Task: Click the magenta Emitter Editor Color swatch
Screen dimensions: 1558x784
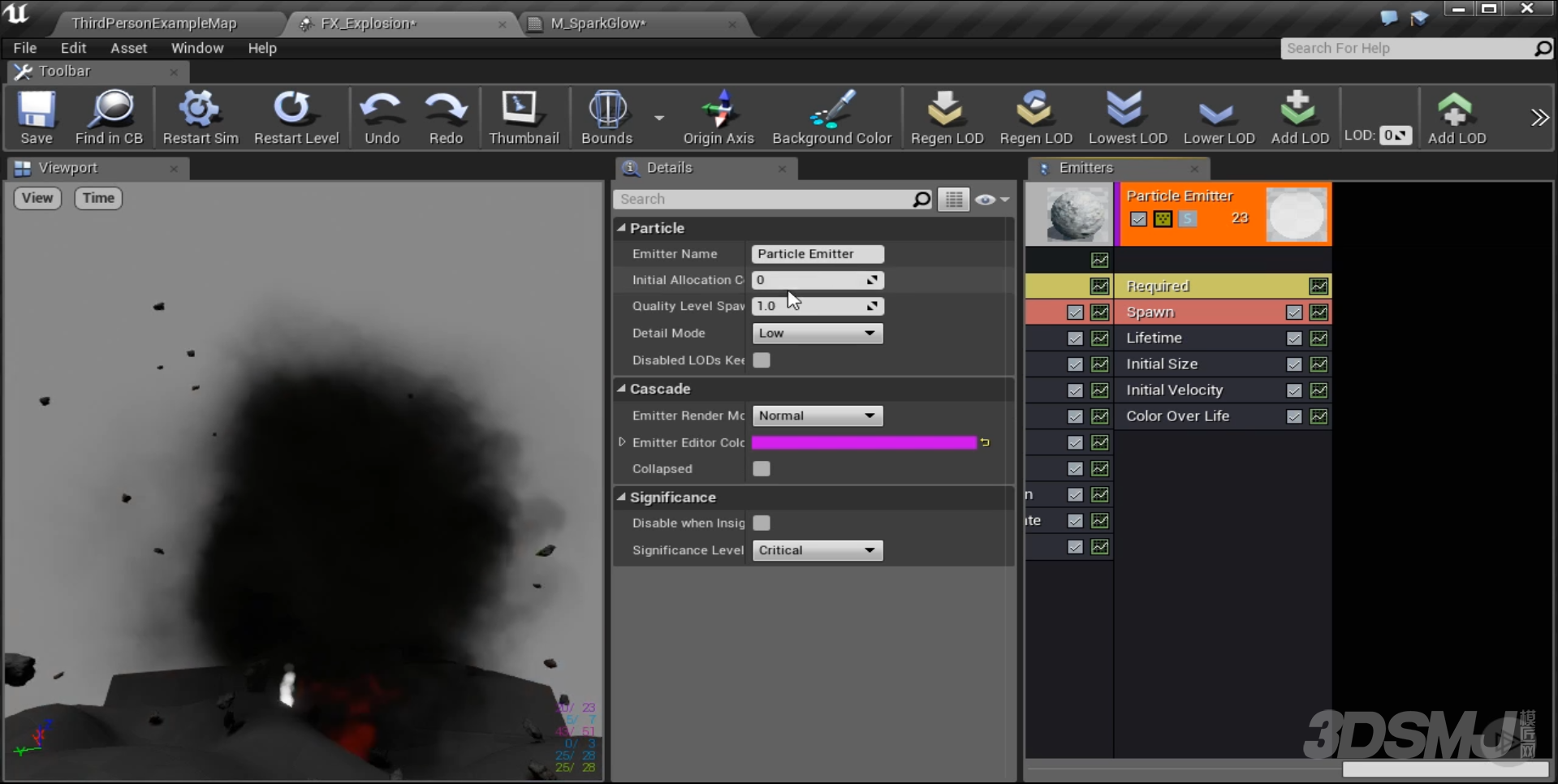Action: tap(864, 442)
